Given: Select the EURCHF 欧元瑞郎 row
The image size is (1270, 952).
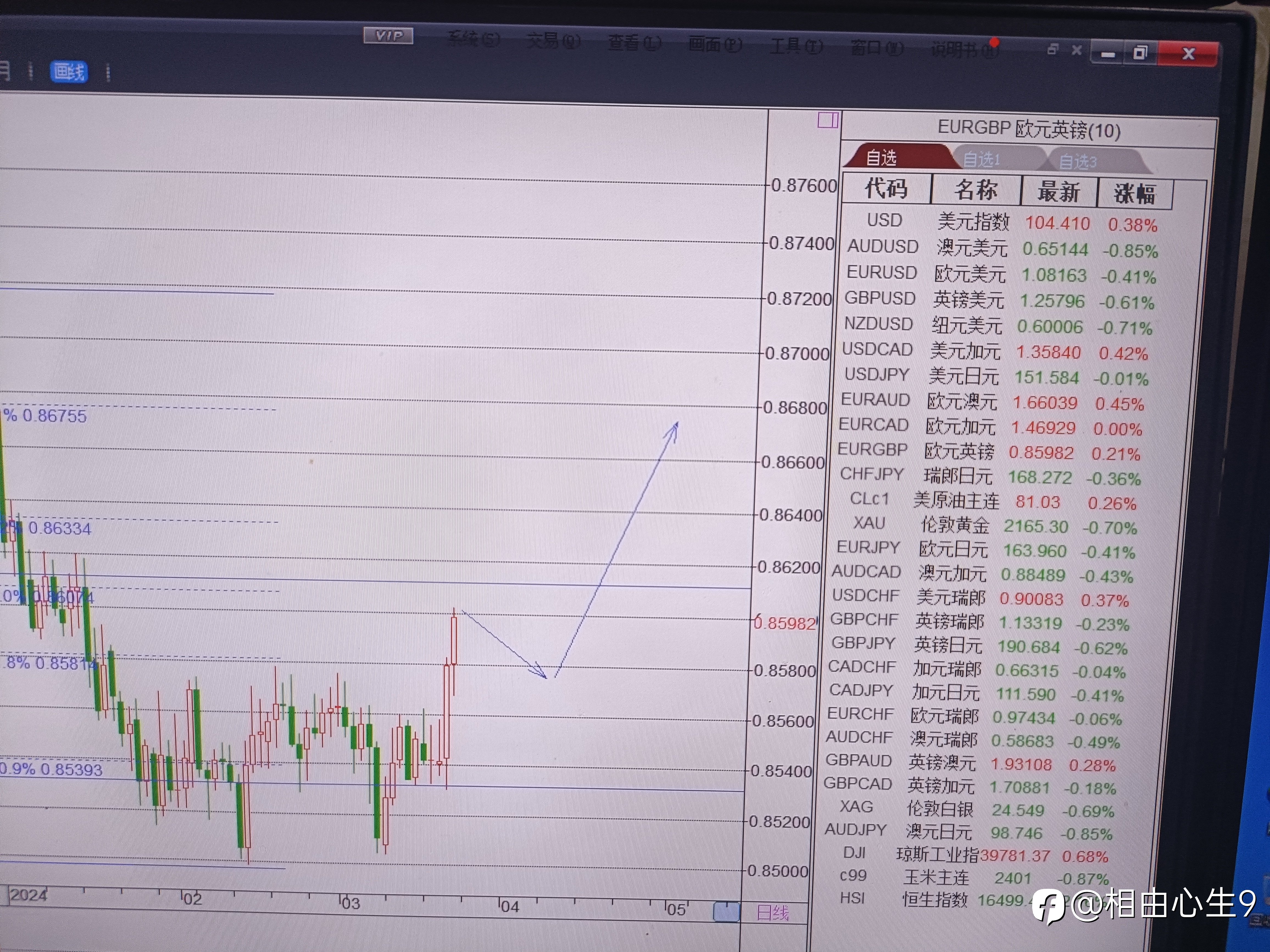Looking at the screenshot, I should pyautogui.click(x=975, y=716).
